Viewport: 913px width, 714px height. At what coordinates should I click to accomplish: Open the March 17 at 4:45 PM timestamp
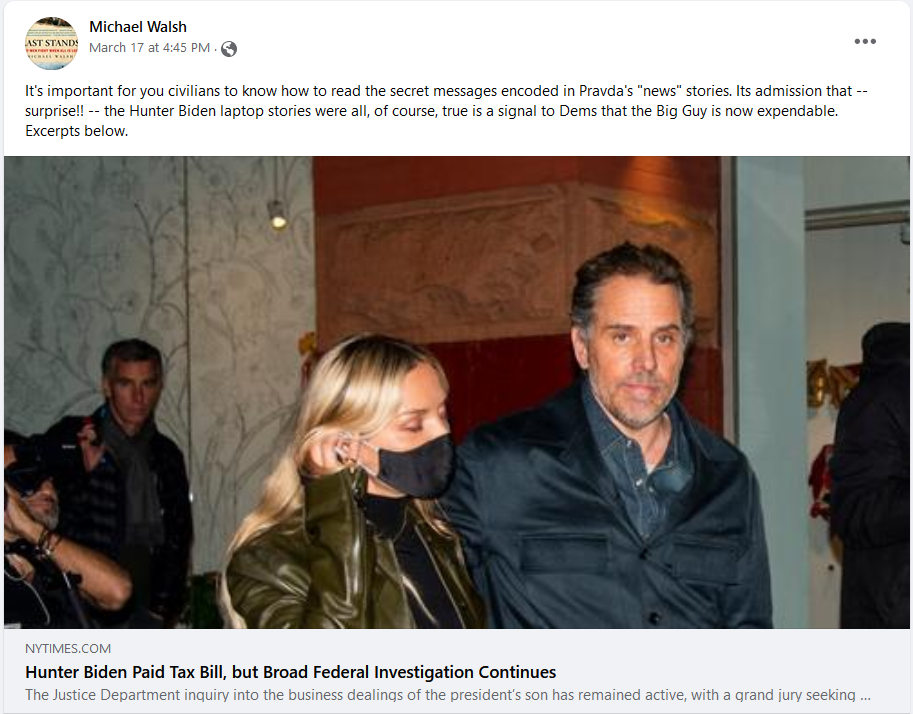click(150, 48)
